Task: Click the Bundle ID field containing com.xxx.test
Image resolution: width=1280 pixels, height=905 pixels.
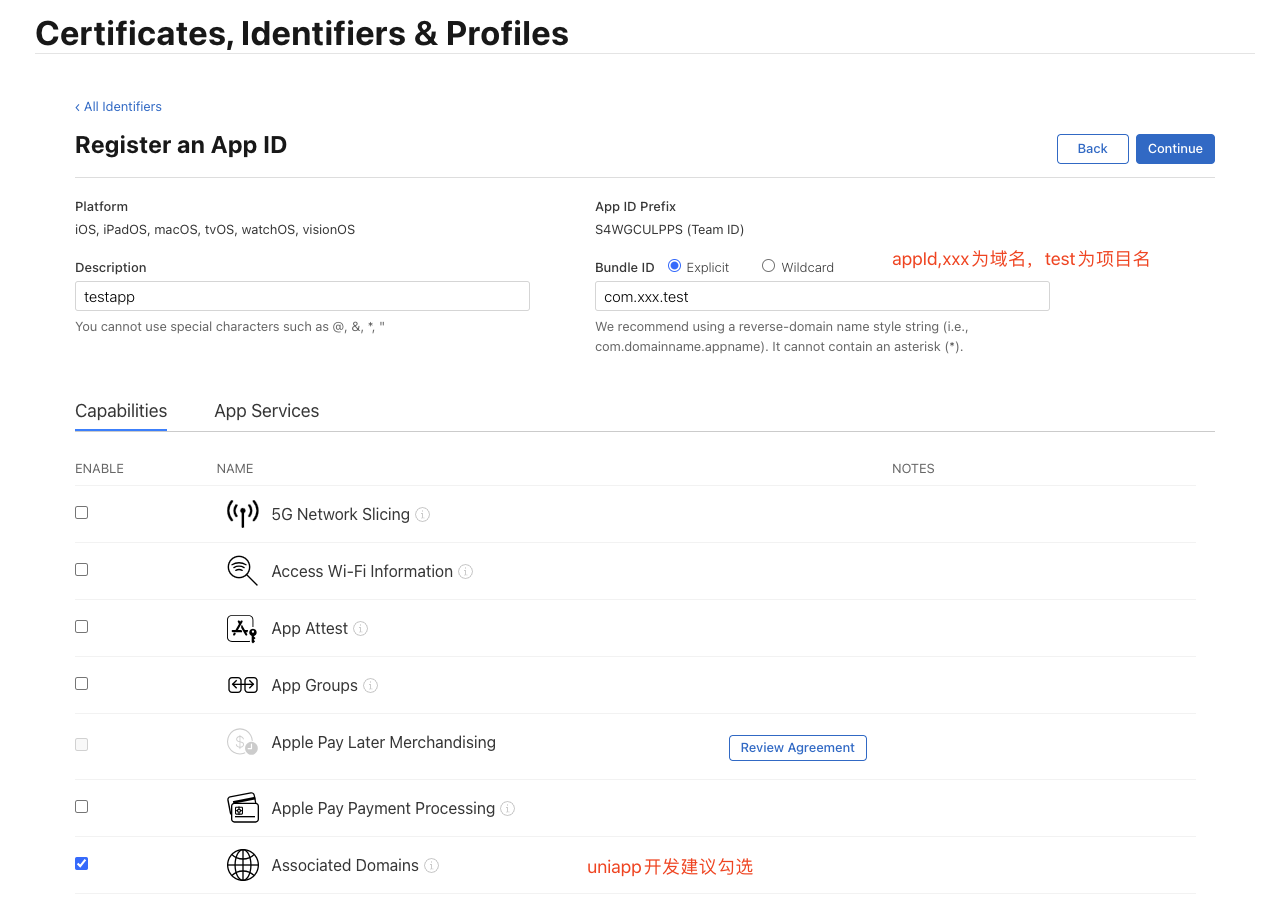Action: [822, 296]
